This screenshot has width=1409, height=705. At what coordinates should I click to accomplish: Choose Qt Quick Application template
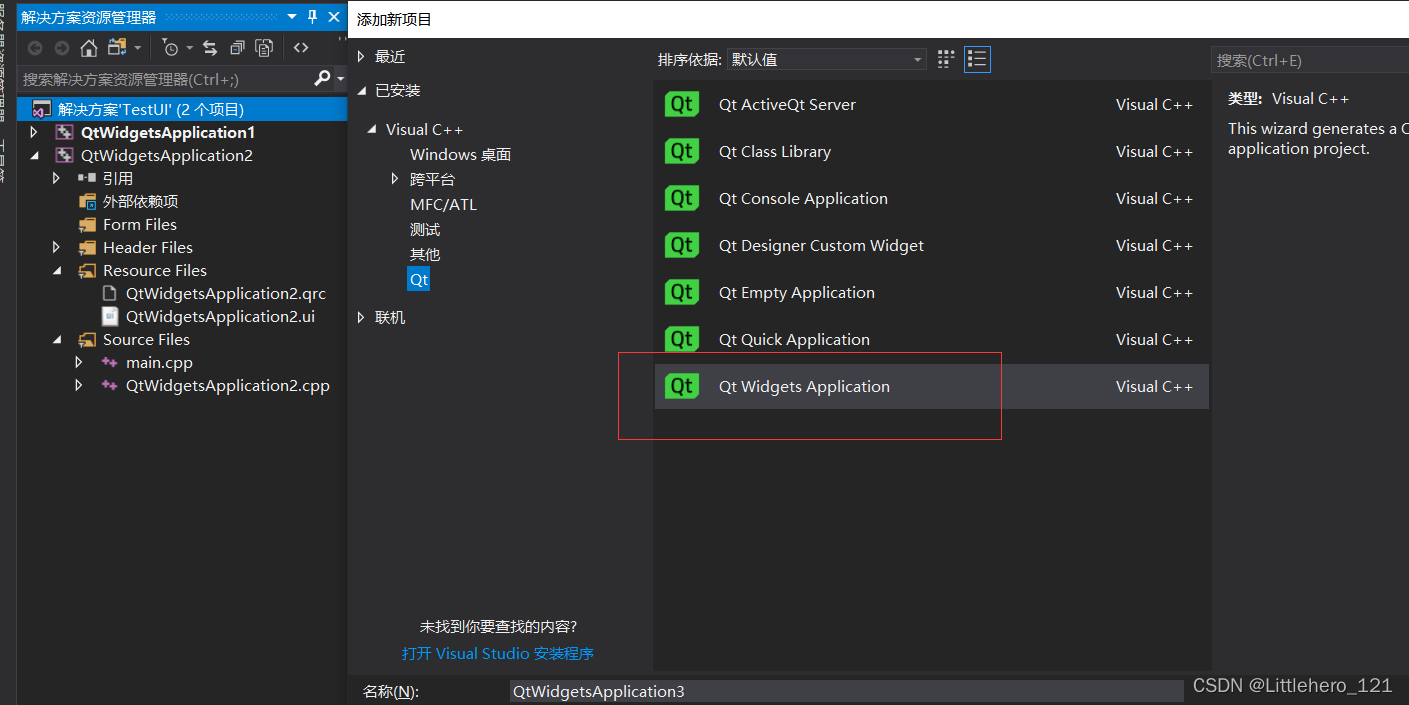[x=931, y=339]
